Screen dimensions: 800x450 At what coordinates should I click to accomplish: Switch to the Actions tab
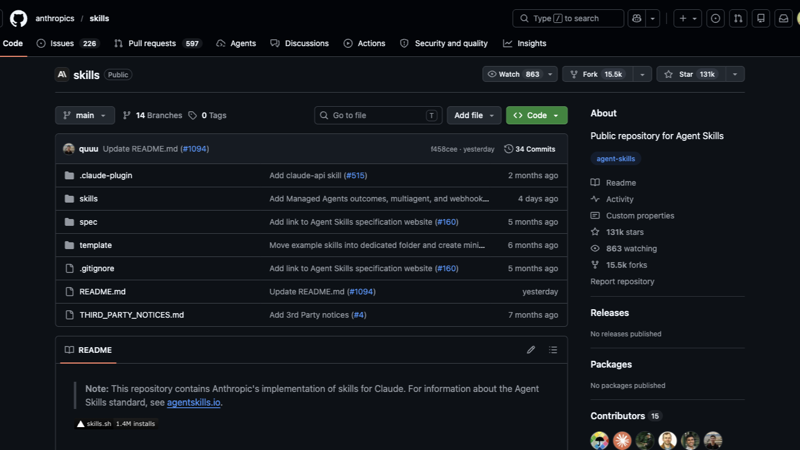(x=364, y=43)
